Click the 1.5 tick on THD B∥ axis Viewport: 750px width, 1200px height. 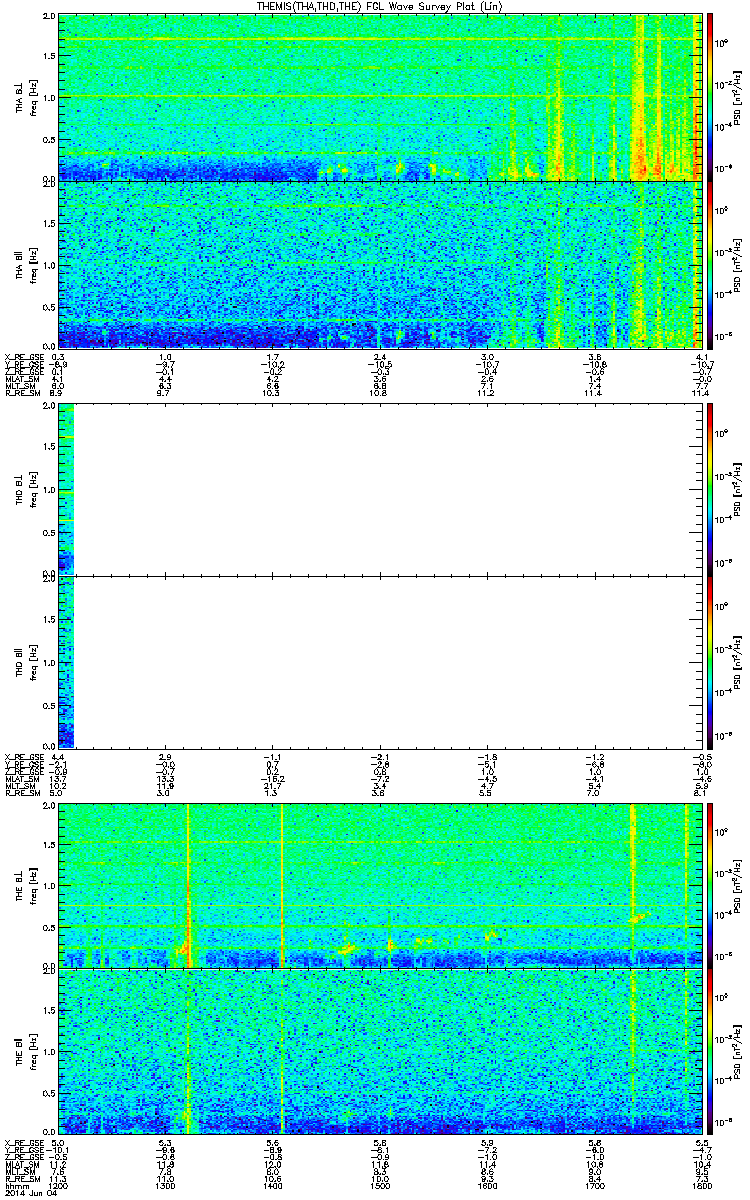pos(49,619)
